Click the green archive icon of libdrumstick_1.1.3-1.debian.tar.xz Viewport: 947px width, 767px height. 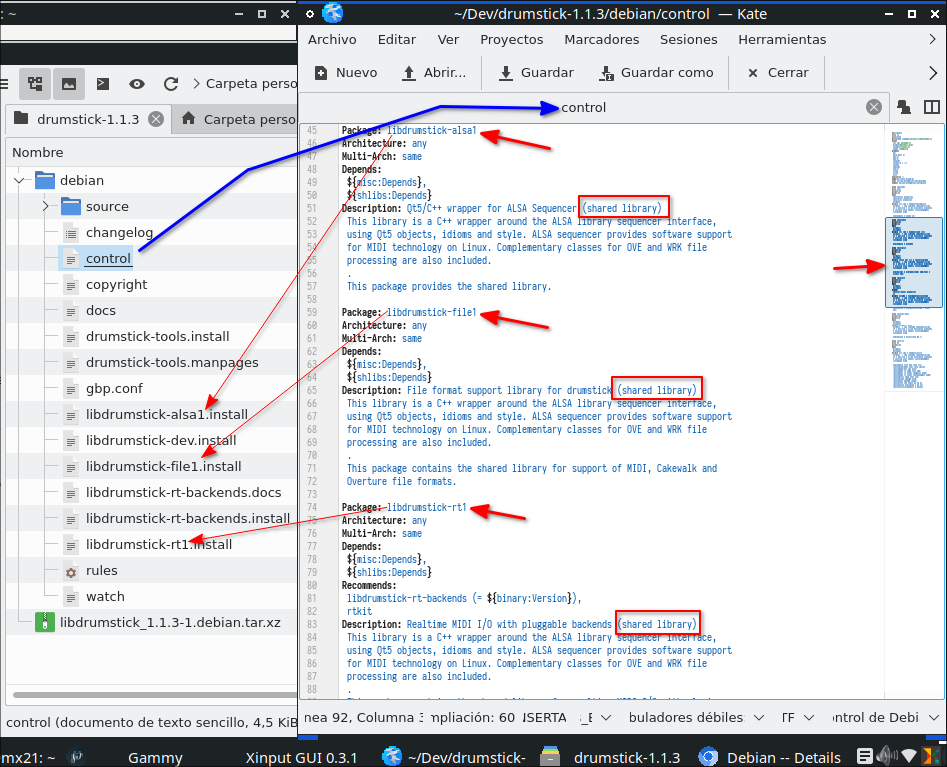45,623
